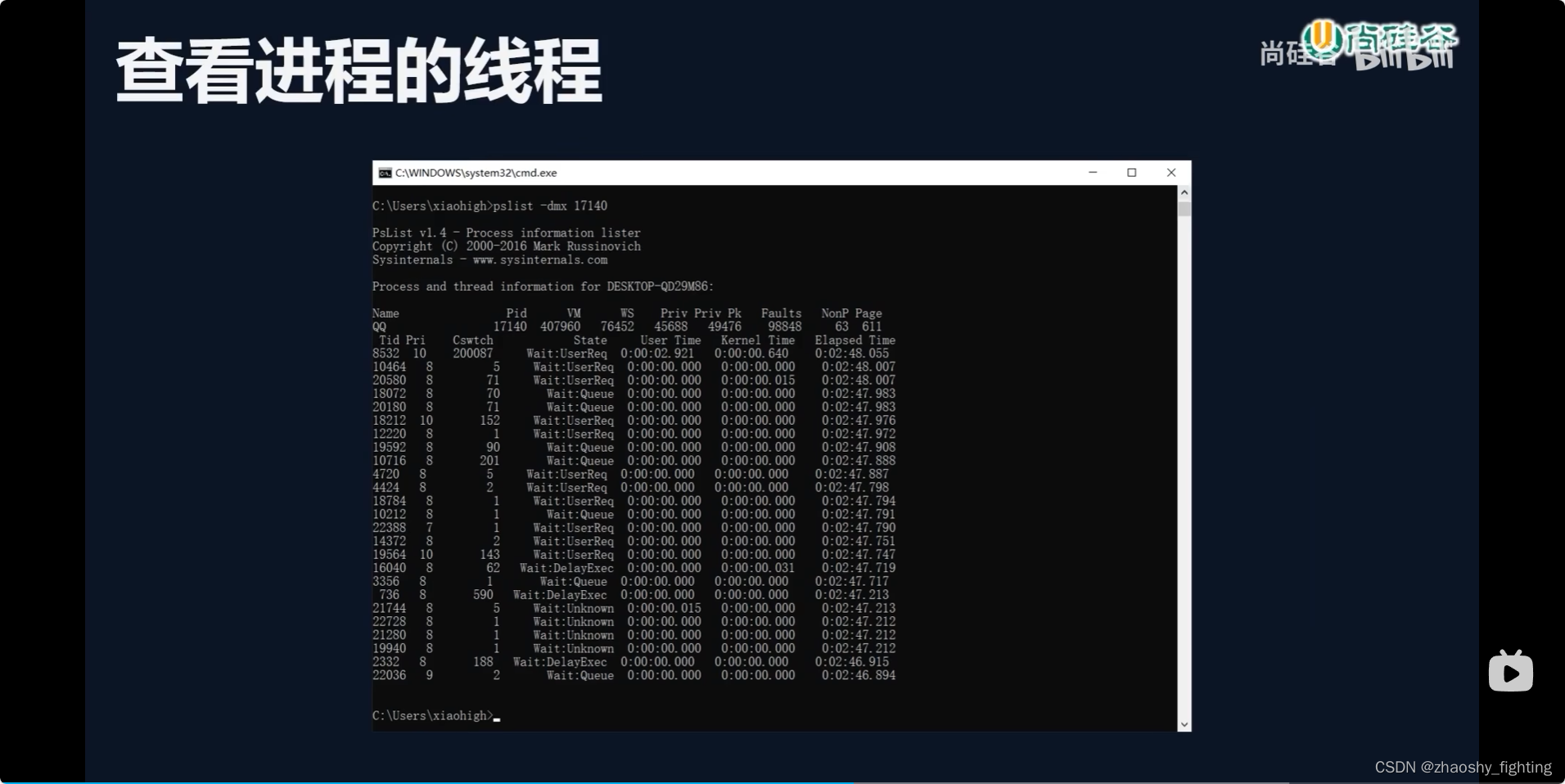Click the scrollbar up arrow in cmd window
1565x784 pixels.
tap(1184, 191)
